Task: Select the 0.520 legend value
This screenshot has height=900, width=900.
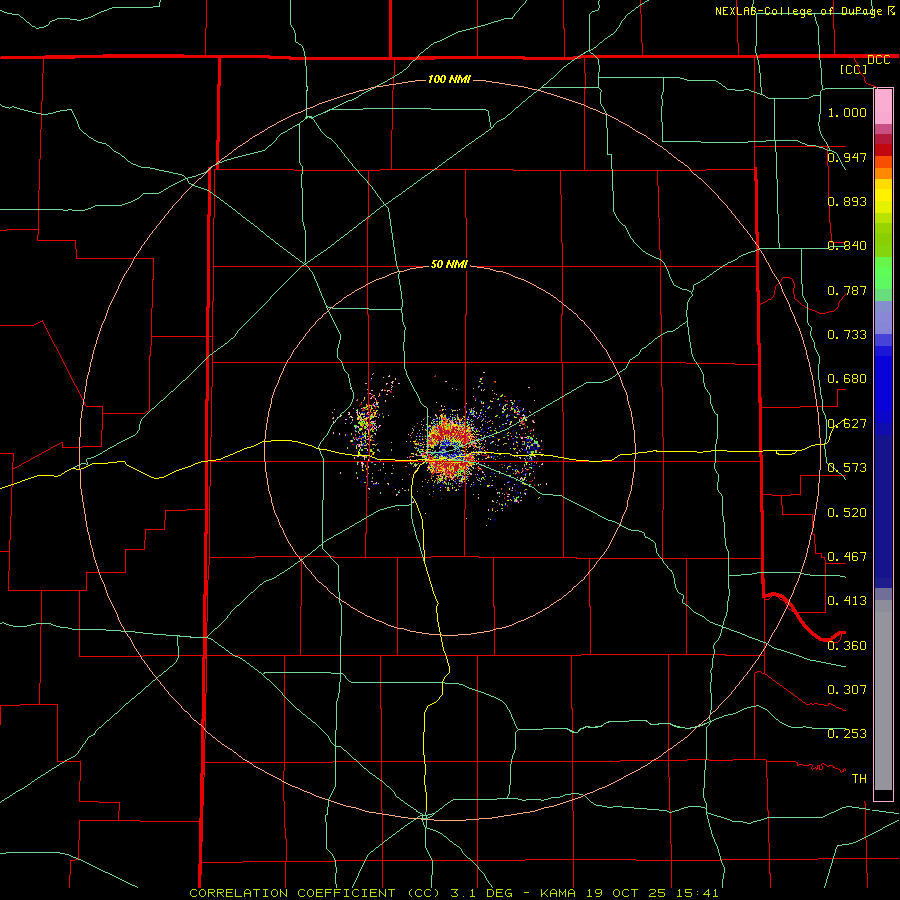Action: pyautogui.click(x=847, y=513)
